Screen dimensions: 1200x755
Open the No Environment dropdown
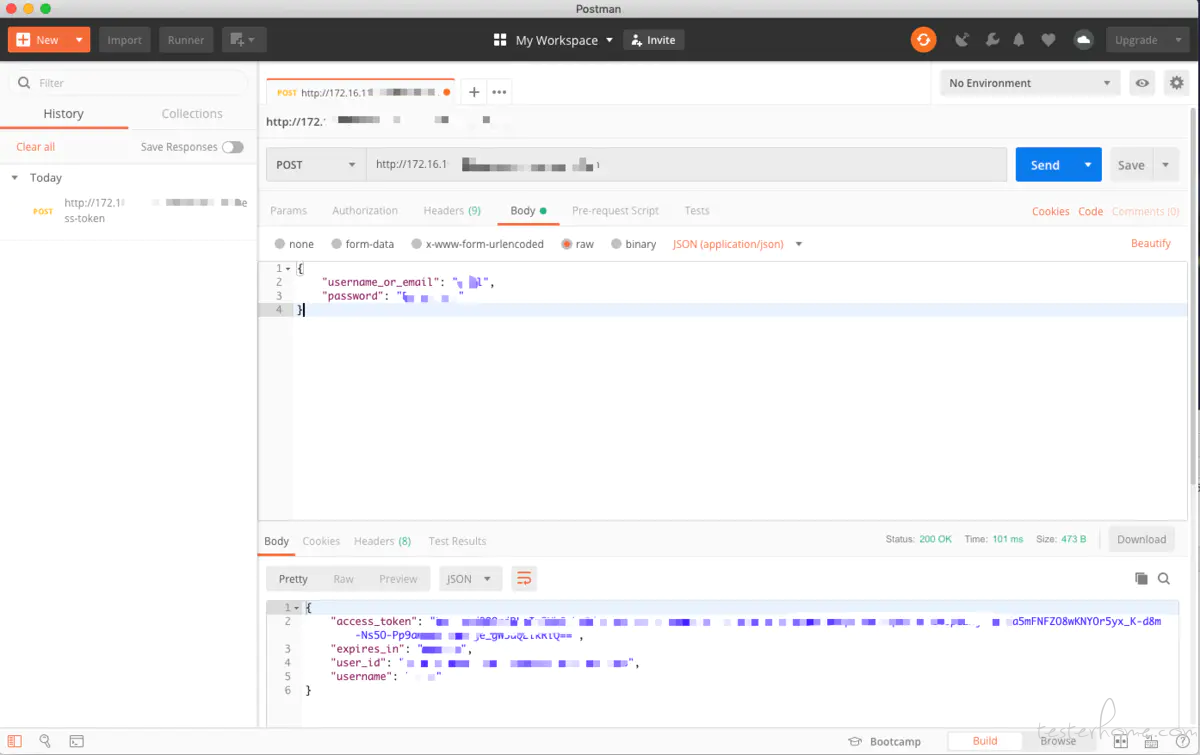[x=1030, y=83]
